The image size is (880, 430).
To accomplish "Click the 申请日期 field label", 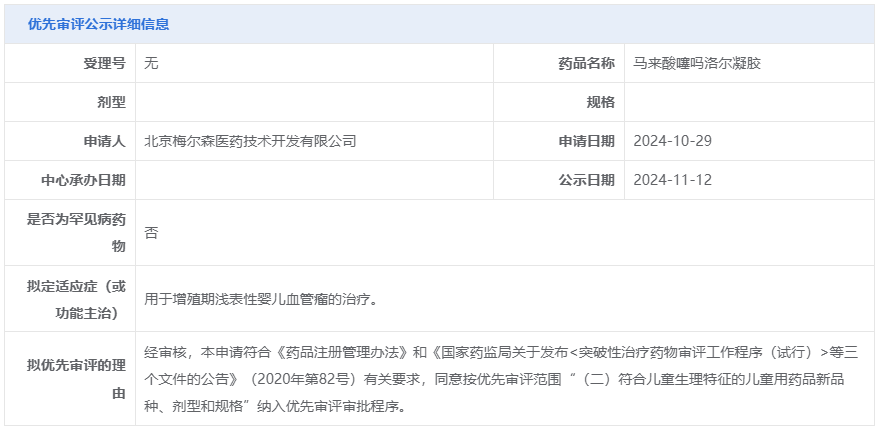I will 586,141.
